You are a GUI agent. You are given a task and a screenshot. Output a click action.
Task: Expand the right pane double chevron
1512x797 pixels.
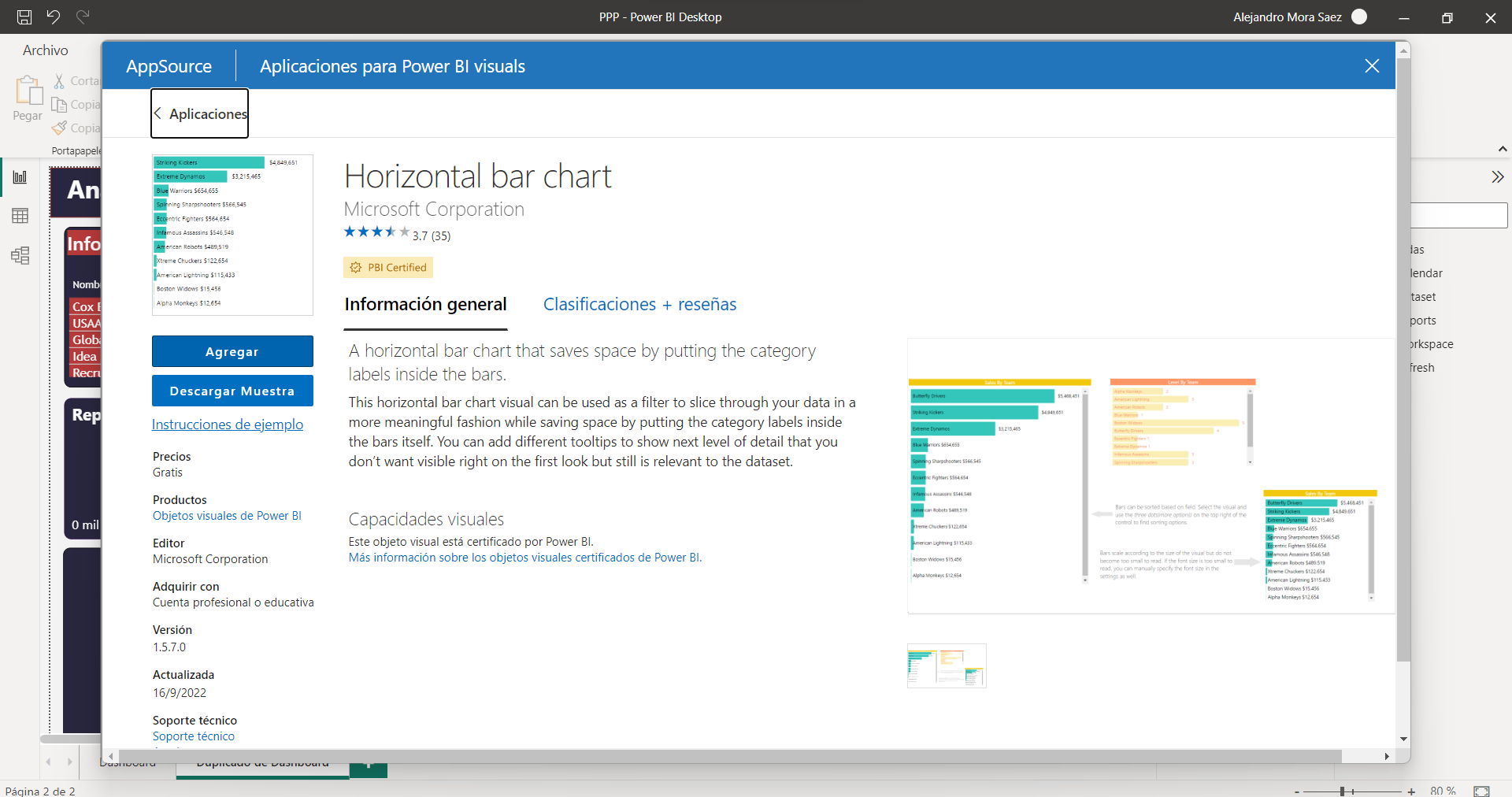(1497, 177)
